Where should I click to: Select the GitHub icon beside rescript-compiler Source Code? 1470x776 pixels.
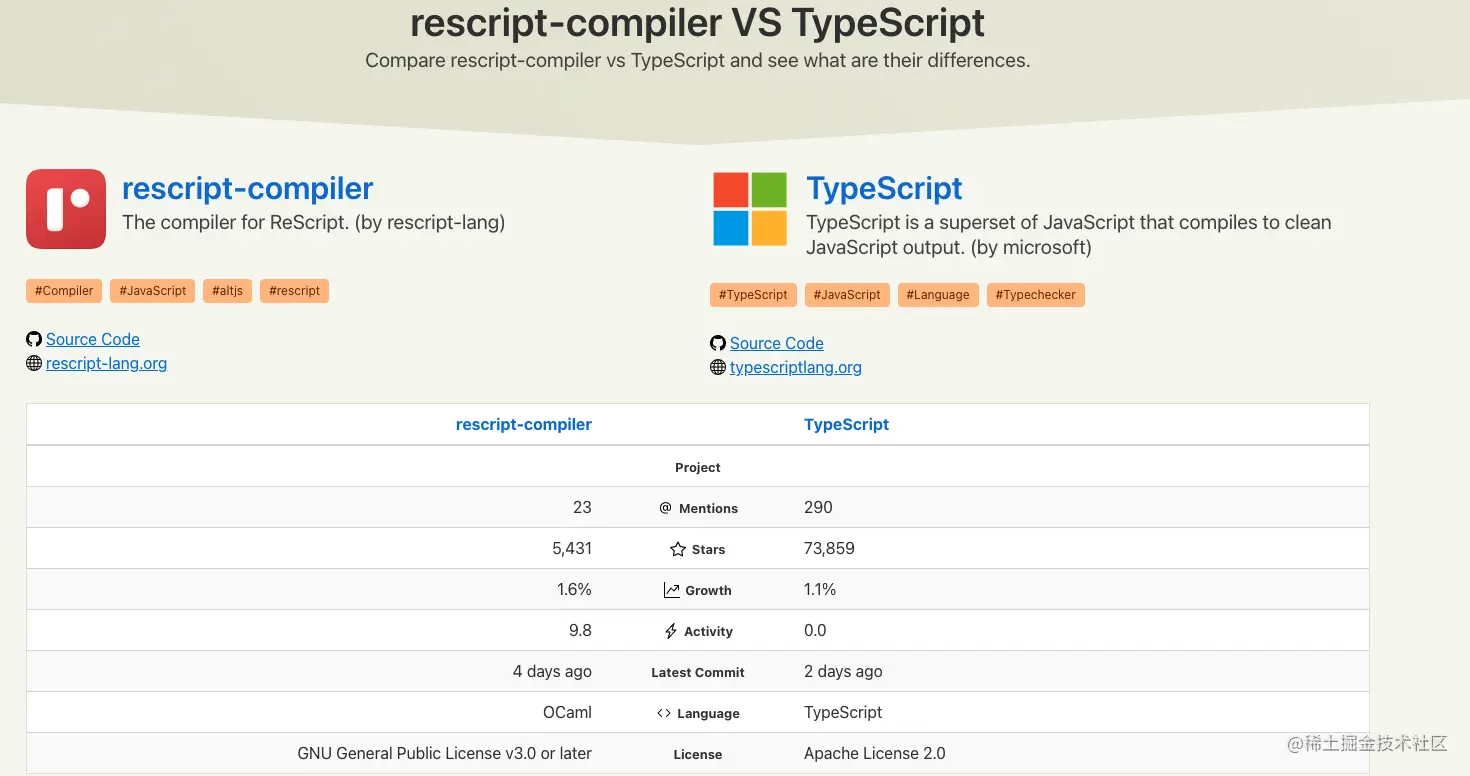pos(34,339)
